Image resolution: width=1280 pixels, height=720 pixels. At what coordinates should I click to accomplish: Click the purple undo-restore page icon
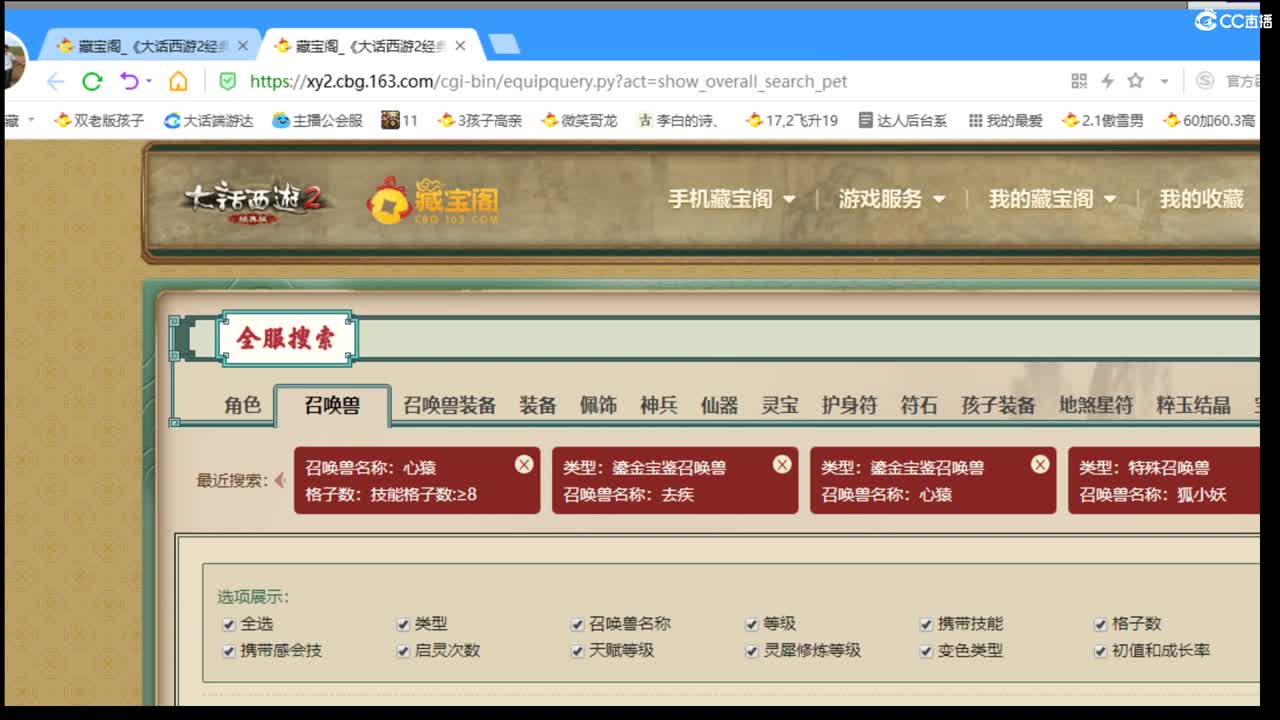coord(129,81)
